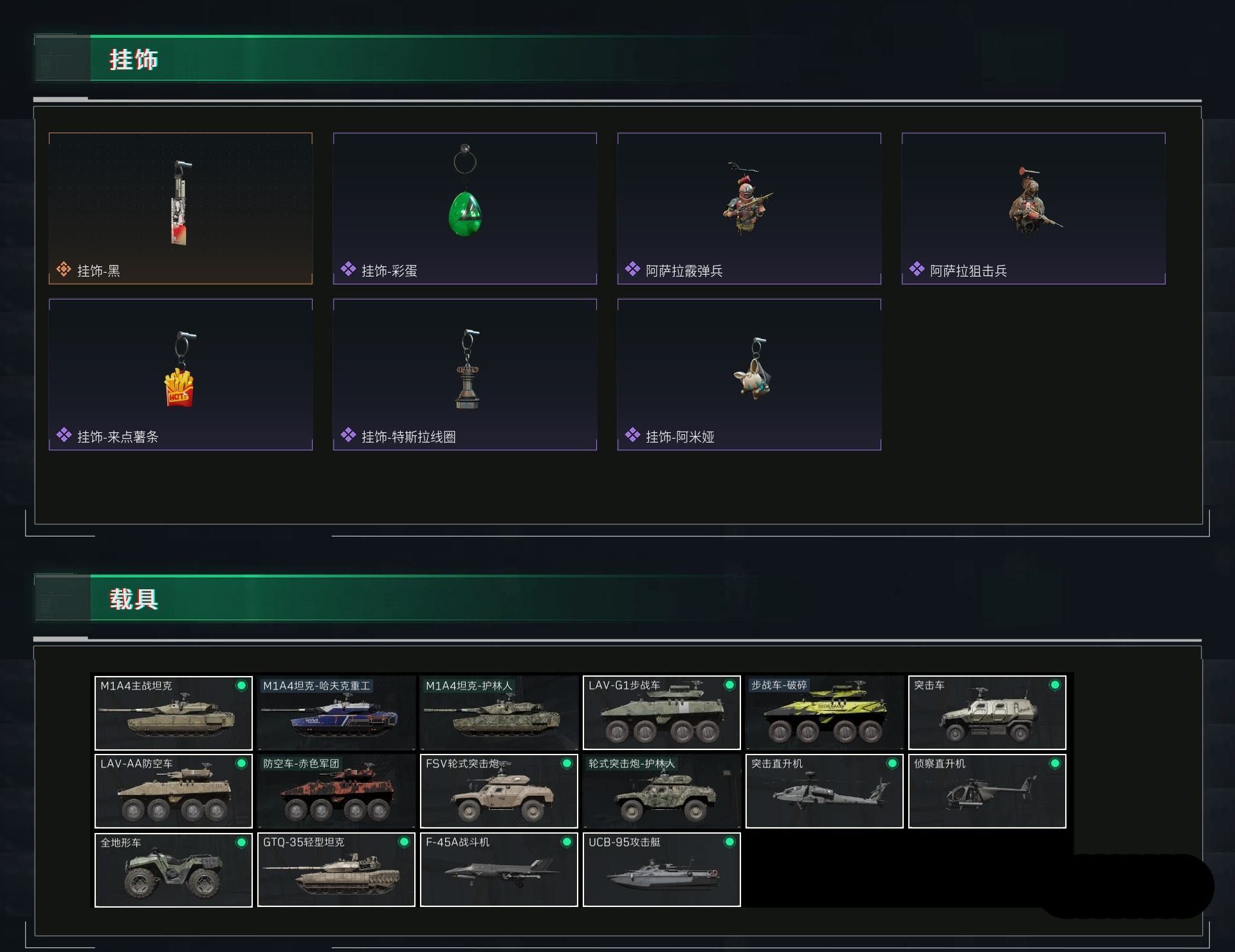The image size is (1235, 952).
Task: Open the 阿萨拉霰弹兵 charm card
Action: pos(749,208)
